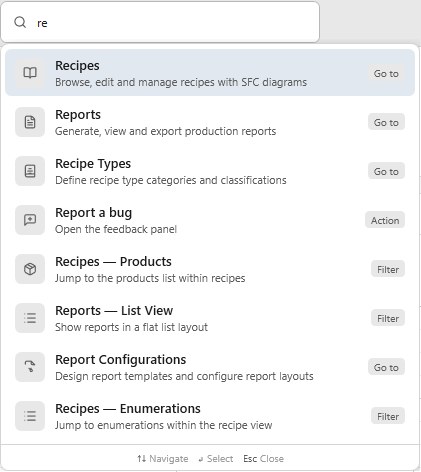Pick the Recipes — Products result

(210, 269)
